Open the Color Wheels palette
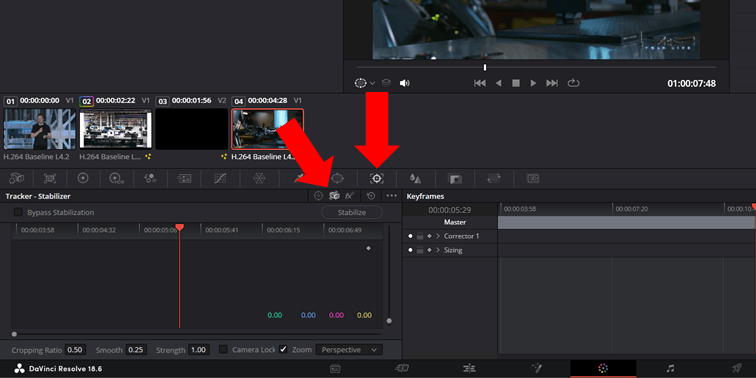This screenshot has height=378, width=756. (x=83, y=178)
